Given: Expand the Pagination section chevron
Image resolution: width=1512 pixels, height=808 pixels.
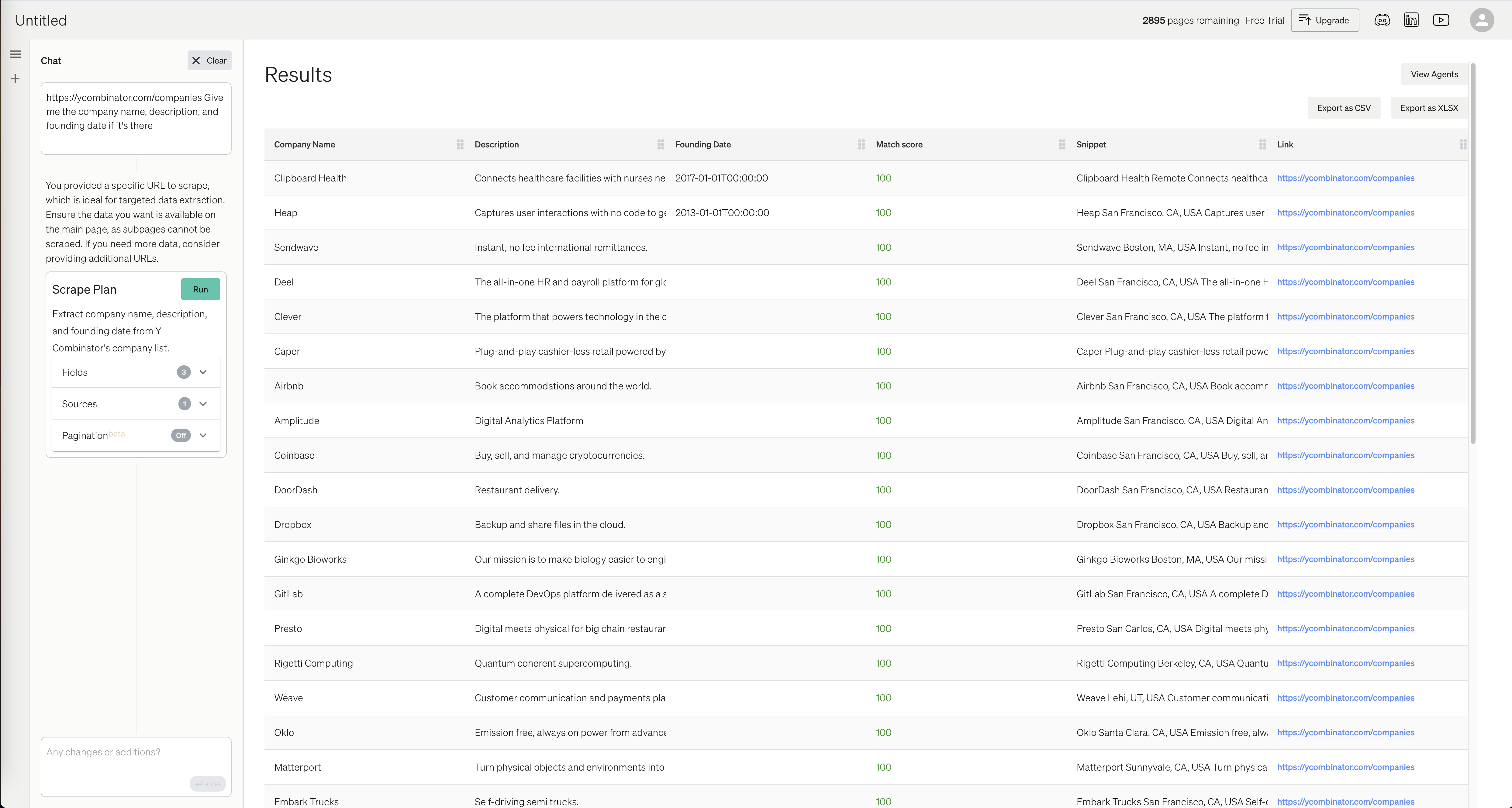Looking at the screenshot, I should 203,435.
